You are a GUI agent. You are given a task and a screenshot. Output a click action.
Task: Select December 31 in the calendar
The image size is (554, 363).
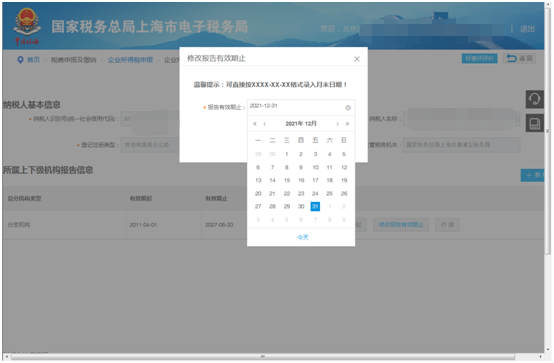point(315,206)
